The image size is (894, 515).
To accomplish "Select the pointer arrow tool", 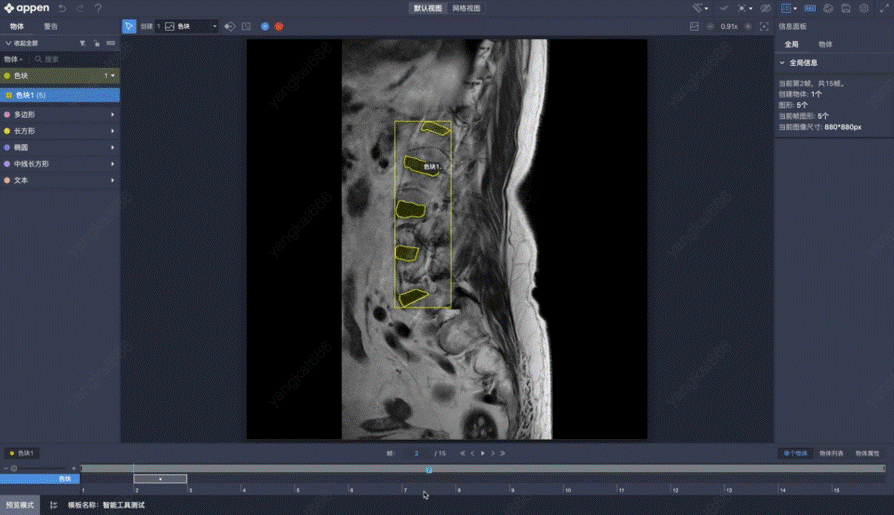I will [x=129, y=26].
